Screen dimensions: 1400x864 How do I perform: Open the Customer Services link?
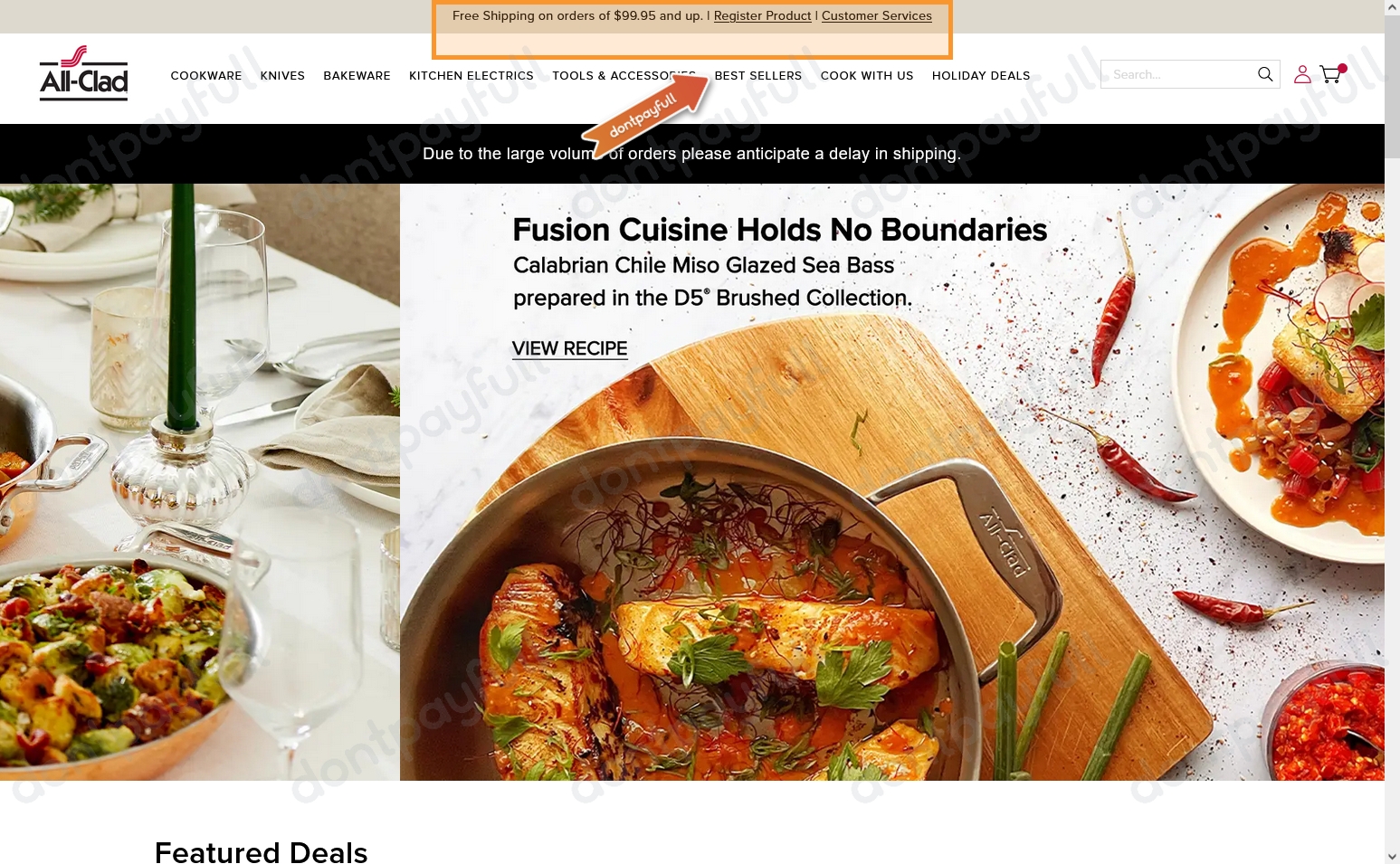(877, 15)
